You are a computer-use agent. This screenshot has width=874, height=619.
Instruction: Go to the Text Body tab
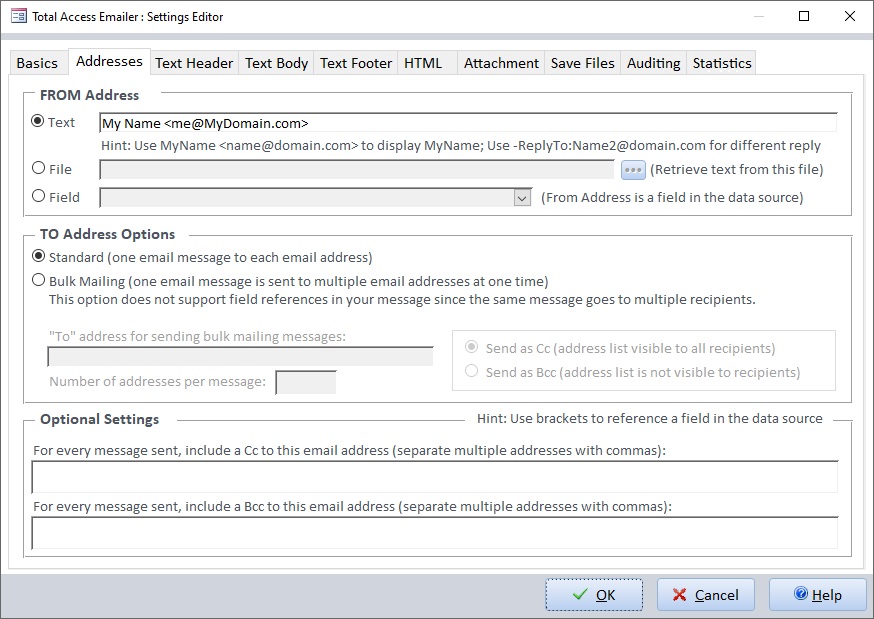tap(276, 63)
